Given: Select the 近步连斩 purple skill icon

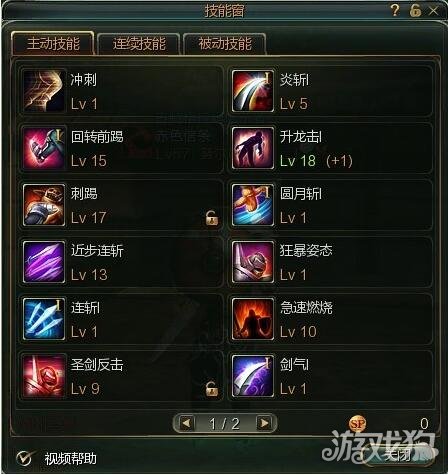Looking at the screenshot, I should click(x=44, y=262).
